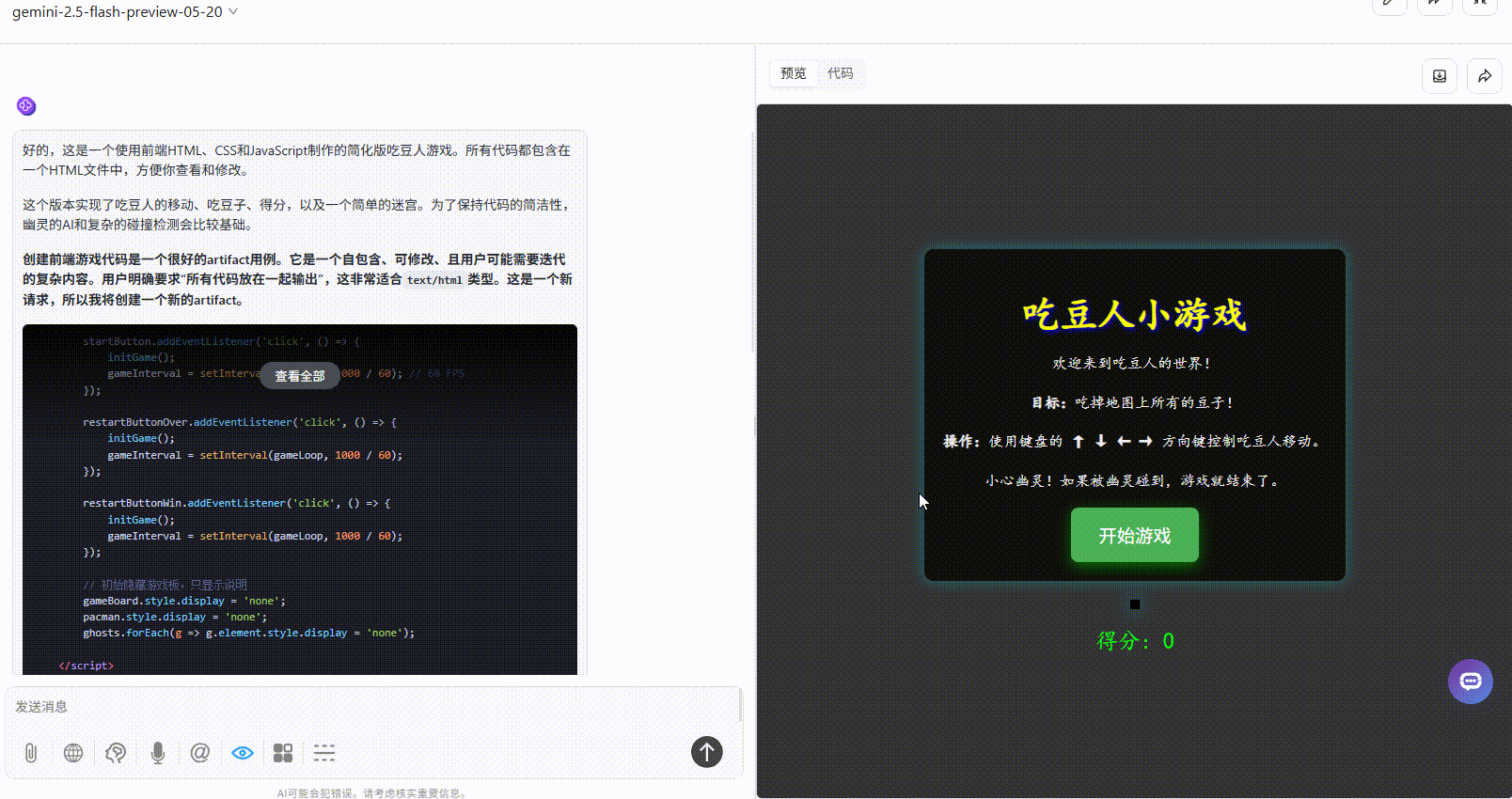
Task: Click the purple assistant avatar icon
Action: (26, 106)
